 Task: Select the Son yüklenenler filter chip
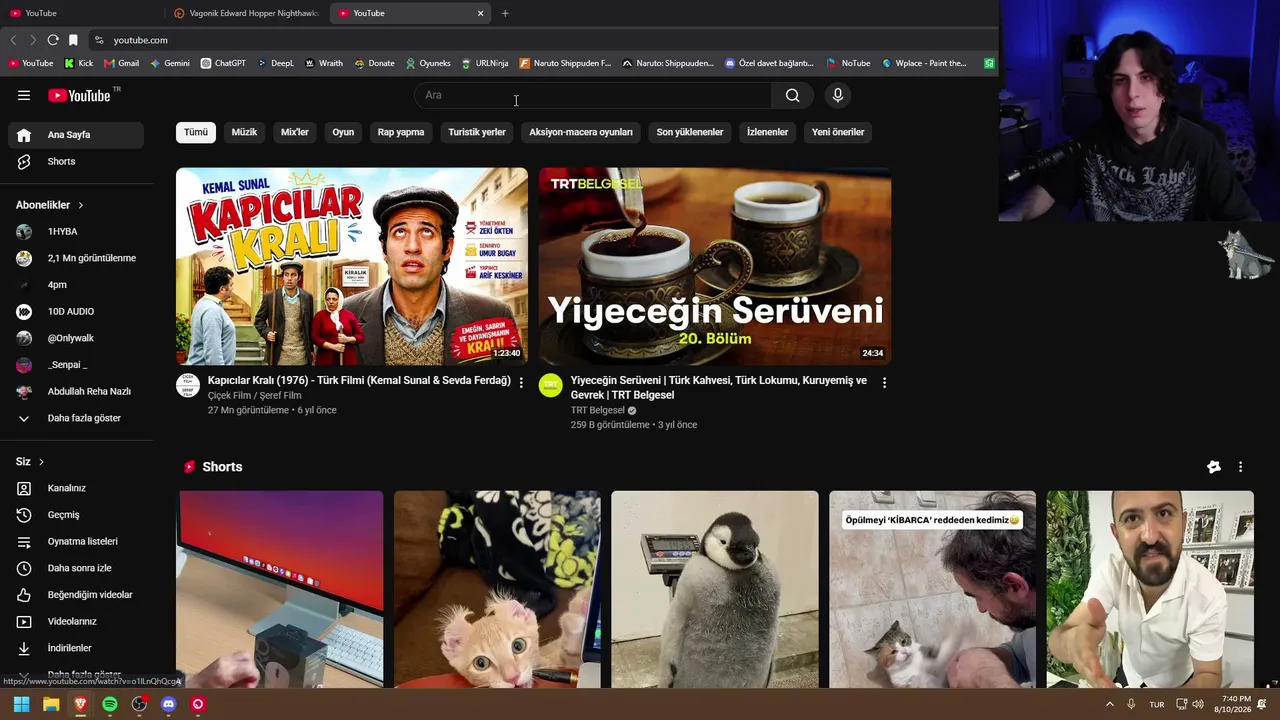[690, 132]
